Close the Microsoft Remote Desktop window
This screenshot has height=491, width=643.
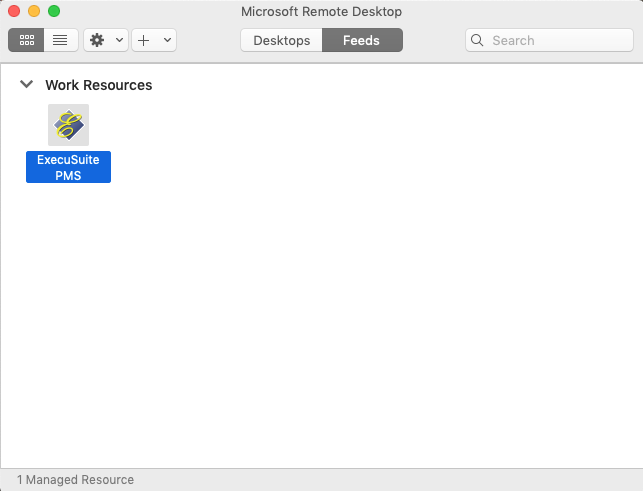14,11
